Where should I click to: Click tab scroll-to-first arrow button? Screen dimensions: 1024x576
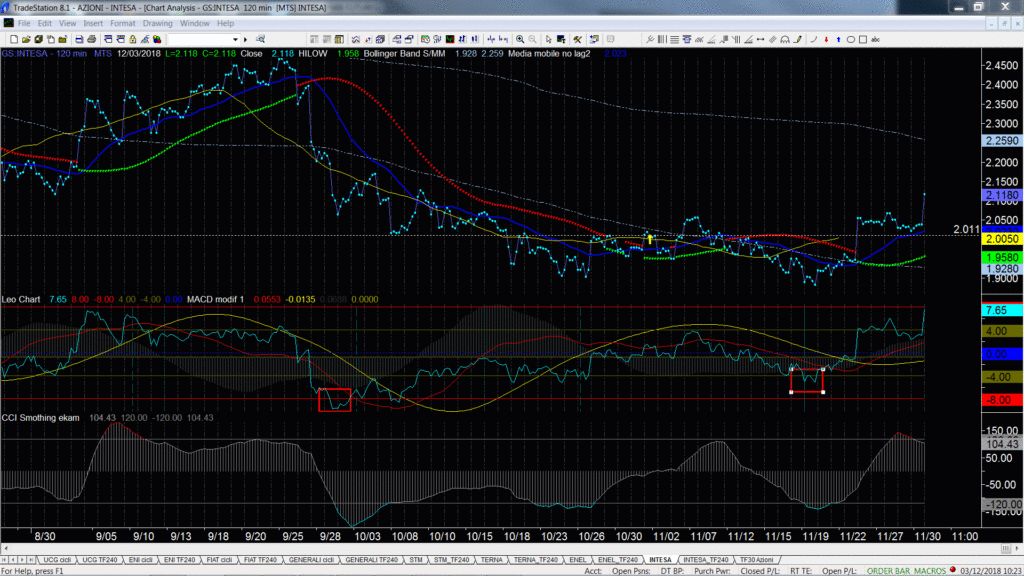[5, 560]
